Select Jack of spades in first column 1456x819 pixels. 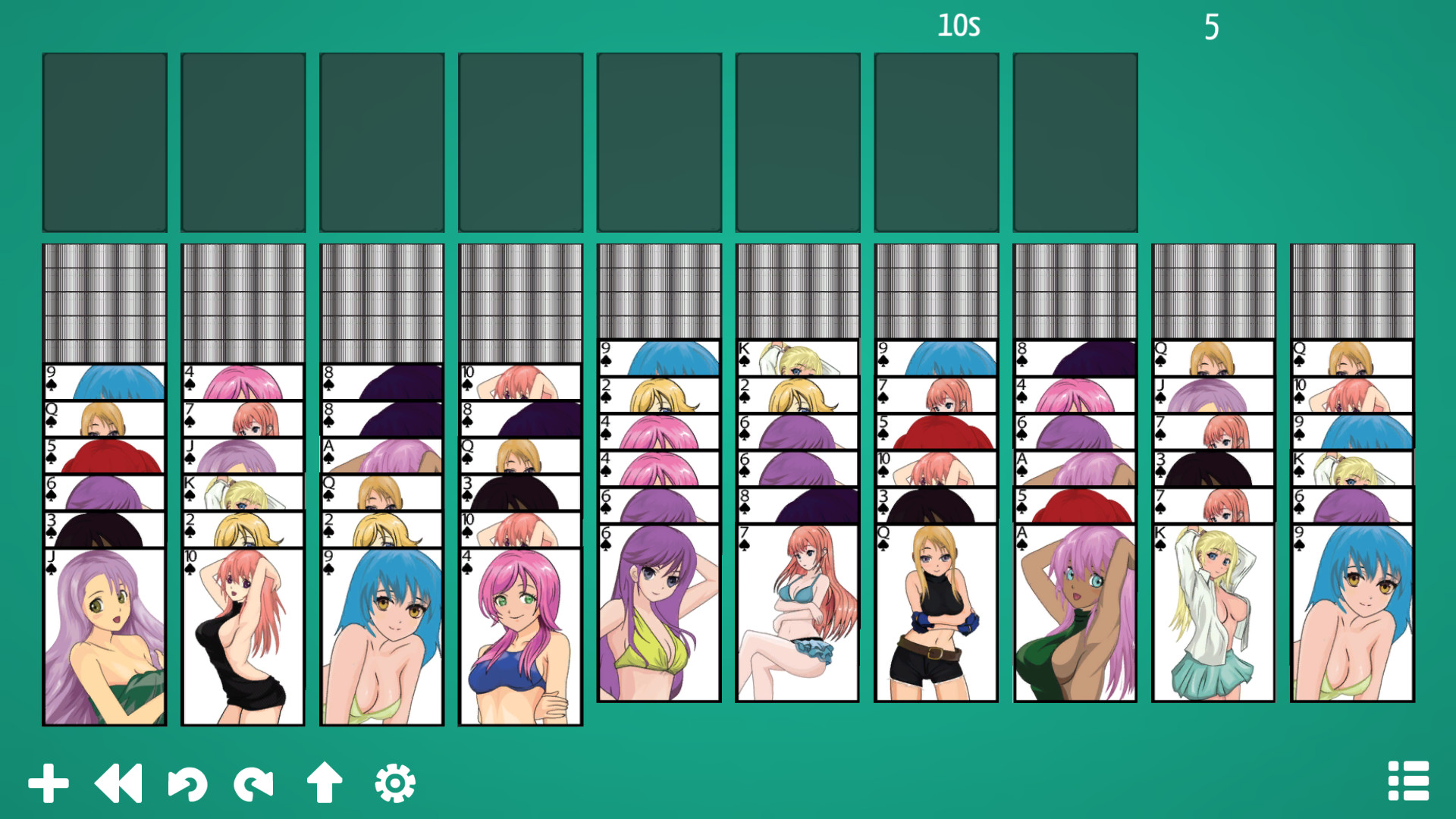coord(105,636)
